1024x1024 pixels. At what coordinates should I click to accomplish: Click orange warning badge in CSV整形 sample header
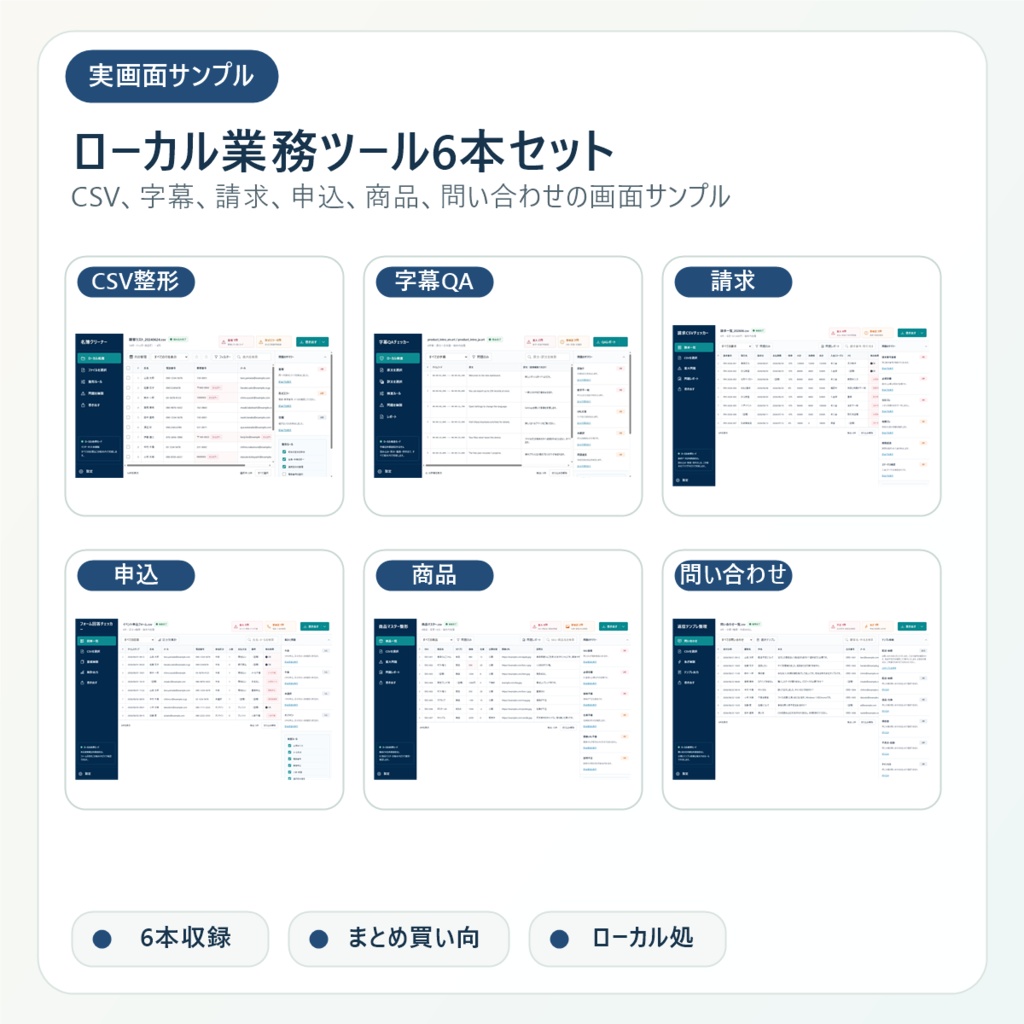pyautogui.click(x=274, y=342)
